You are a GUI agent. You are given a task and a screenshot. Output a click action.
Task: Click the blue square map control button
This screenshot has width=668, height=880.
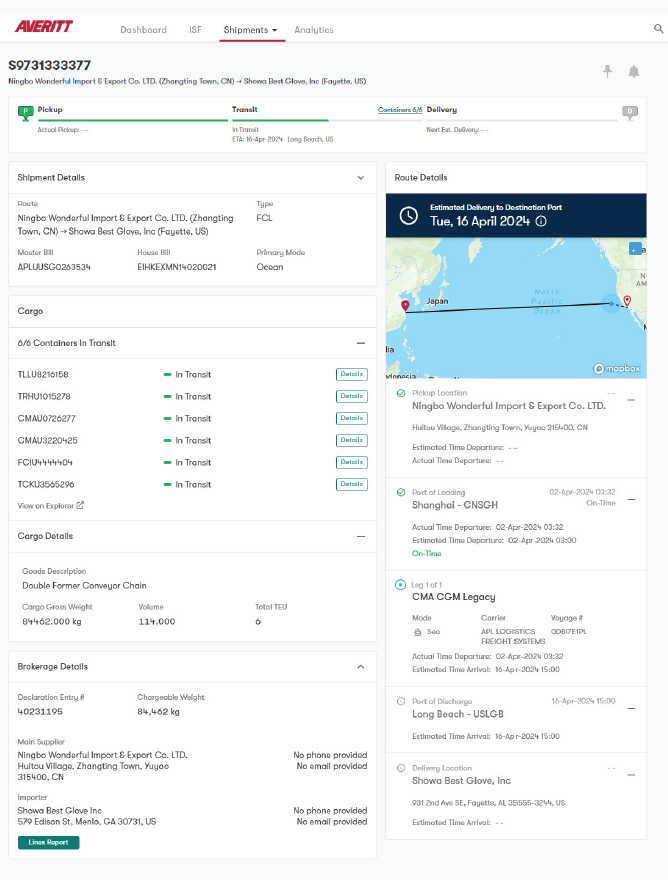[x=634, y=248]
